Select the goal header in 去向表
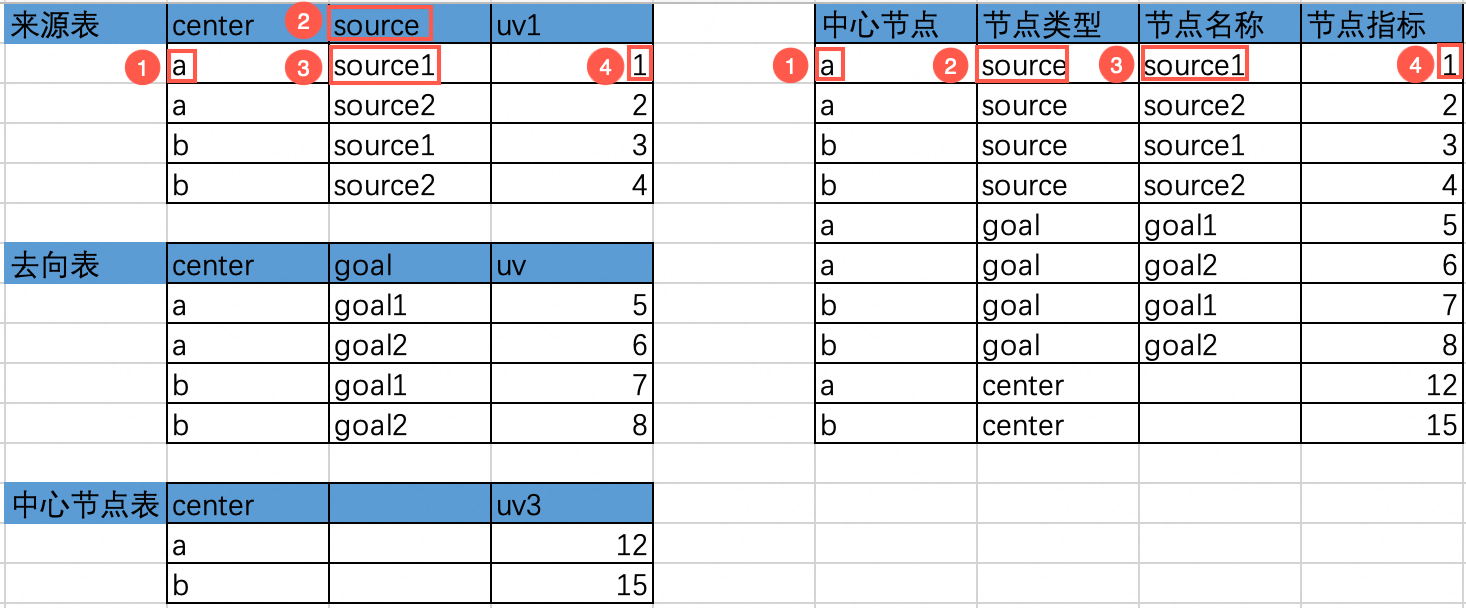 tap(409, 266)
